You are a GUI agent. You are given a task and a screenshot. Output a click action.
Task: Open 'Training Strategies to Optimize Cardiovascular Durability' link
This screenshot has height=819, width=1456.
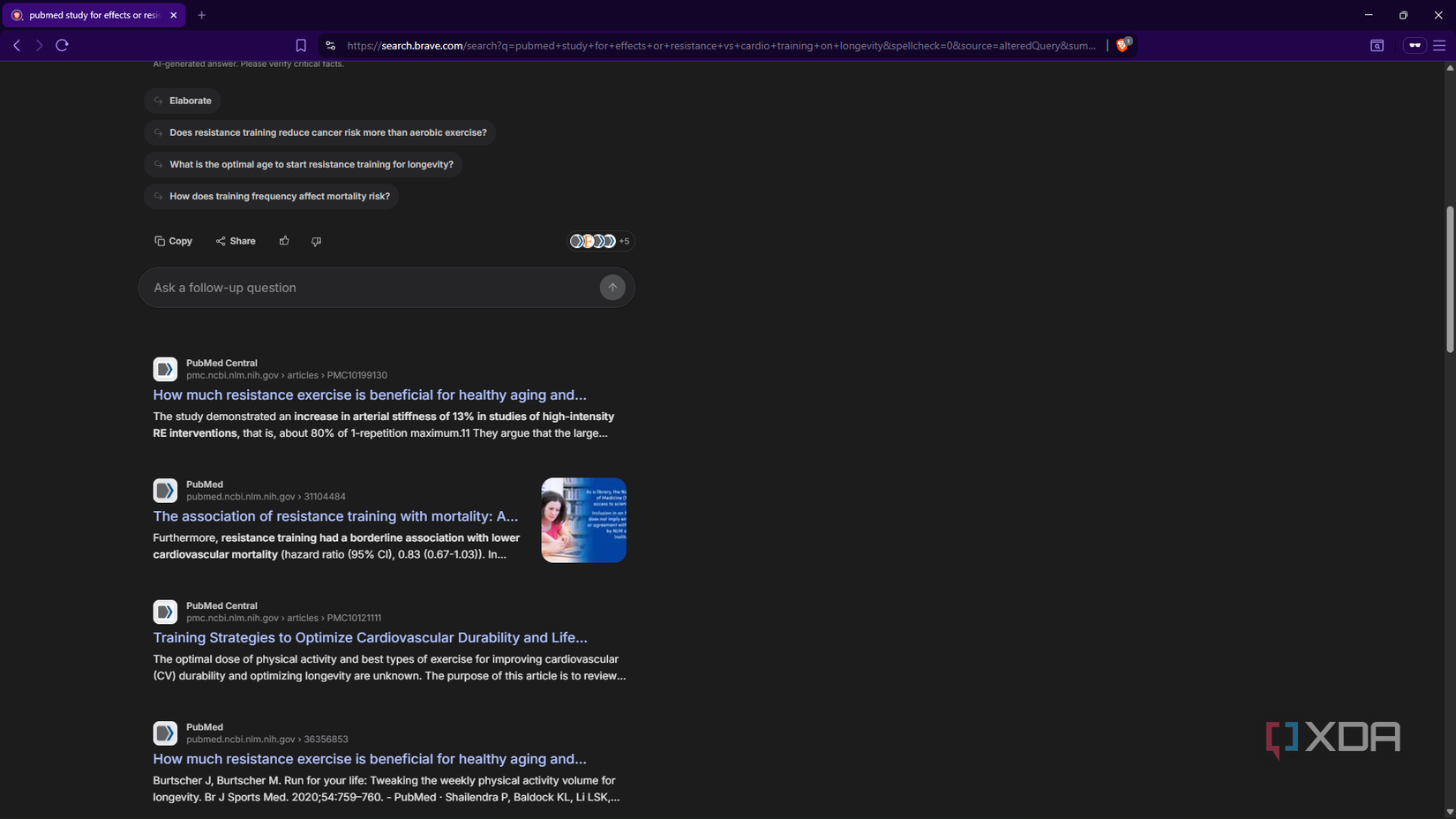point(370,638)
